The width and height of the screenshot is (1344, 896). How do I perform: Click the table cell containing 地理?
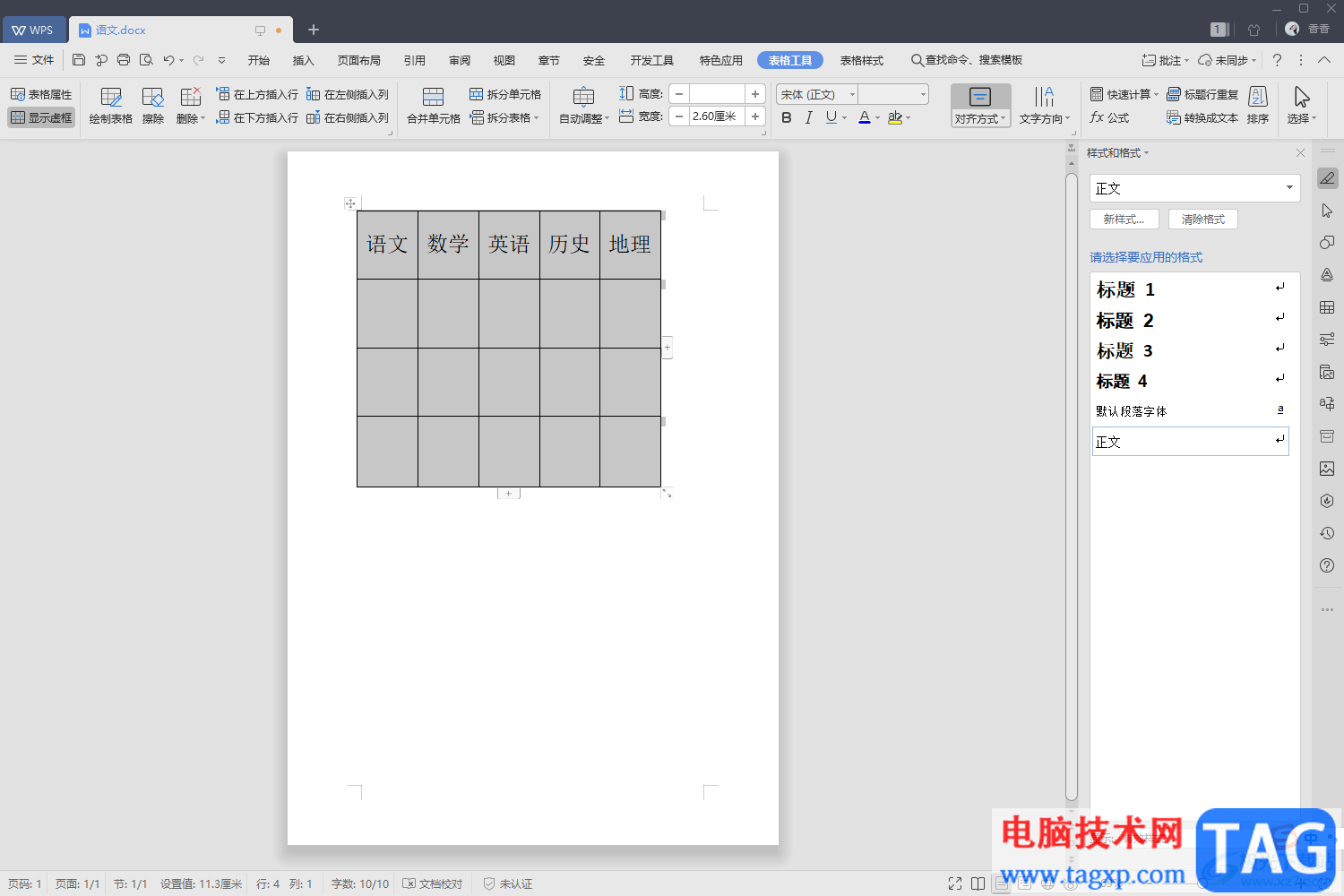630,245
